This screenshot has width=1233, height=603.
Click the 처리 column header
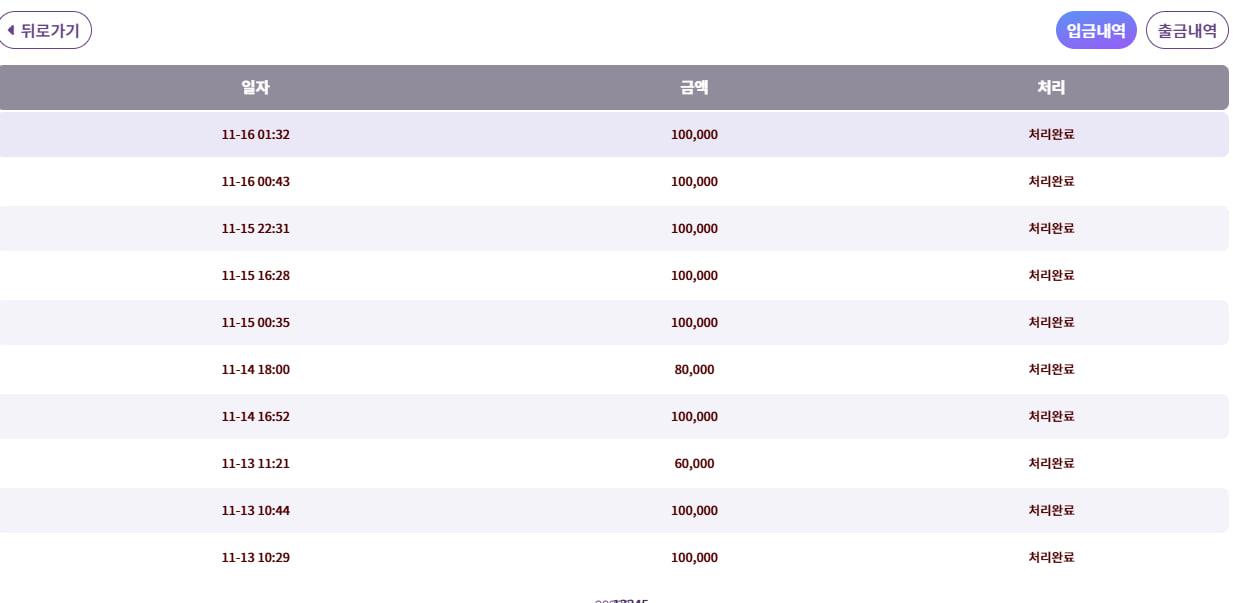(x=1051, y=88)
